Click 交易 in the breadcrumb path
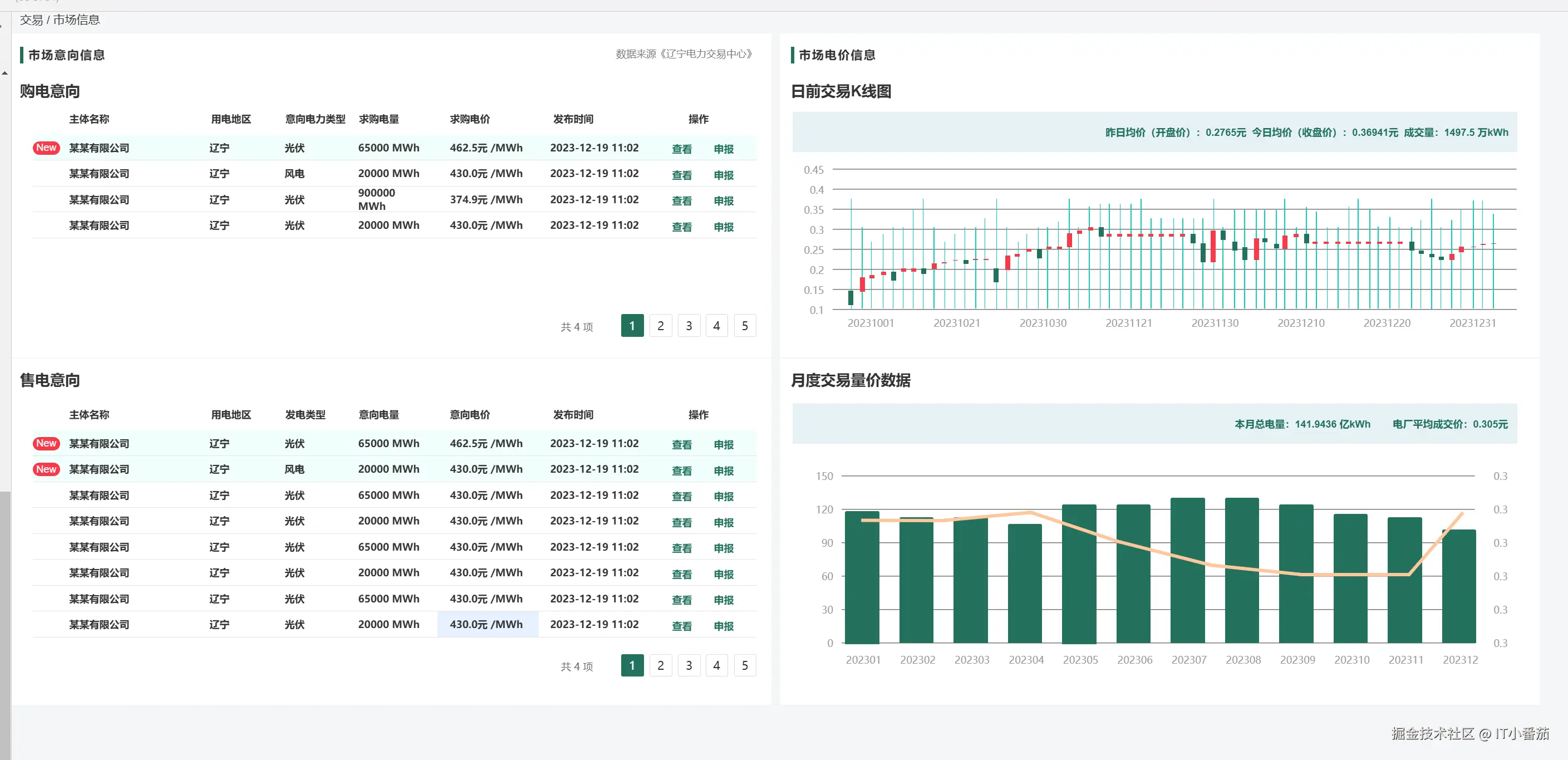The image size is (1568, 760). (x=31, y=19)
